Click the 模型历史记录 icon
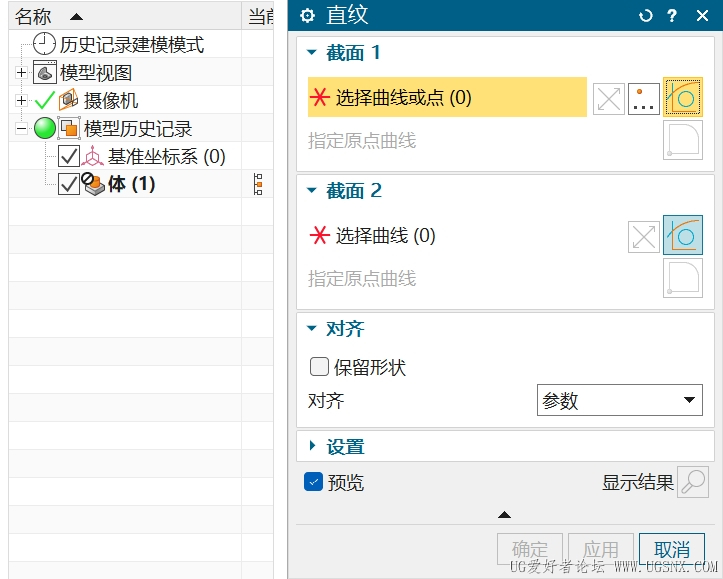Image resolution: width=723 pixels, height=579 pixels. pyautogui.click(x=69, y=128)
